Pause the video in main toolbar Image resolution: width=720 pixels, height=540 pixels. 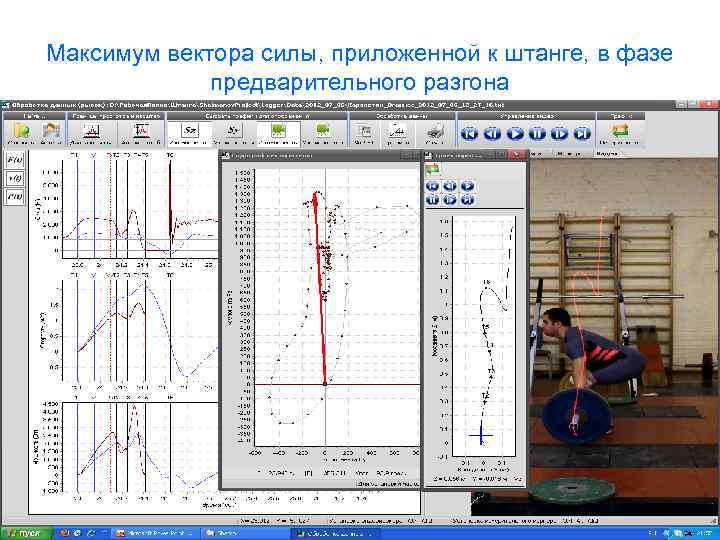click(537, 134)
